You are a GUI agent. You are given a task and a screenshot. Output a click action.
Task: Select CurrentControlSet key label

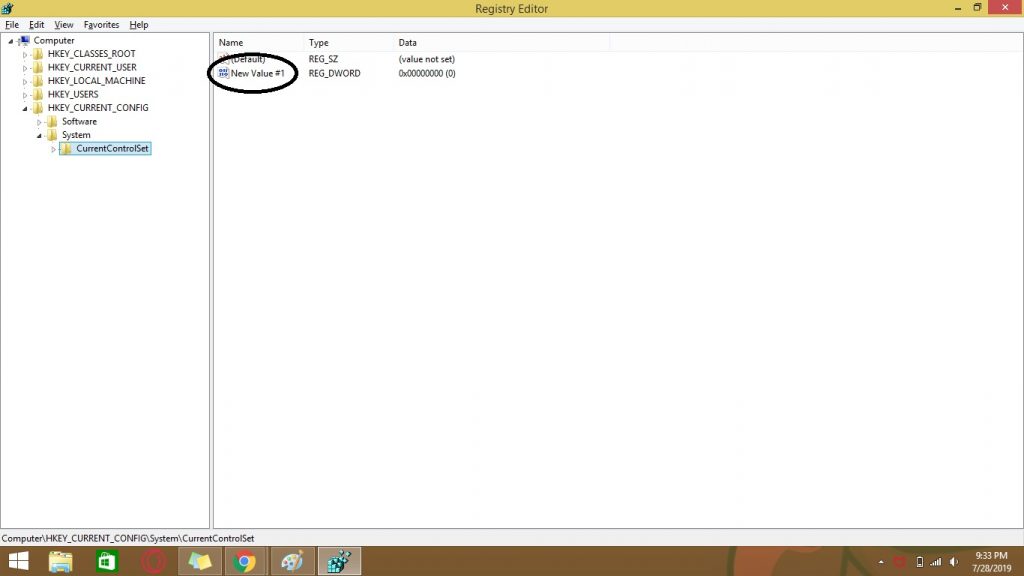(112, 149)
